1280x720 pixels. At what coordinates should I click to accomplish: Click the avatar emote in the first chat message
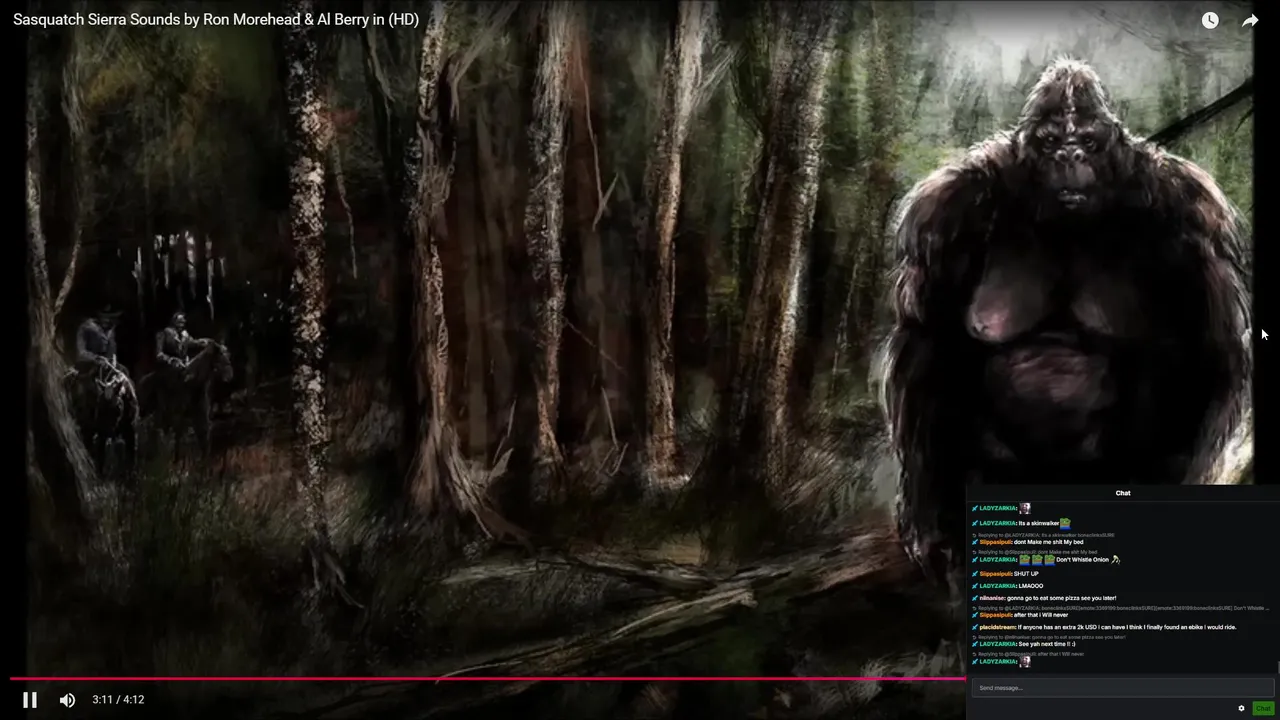coord(1025,508)
